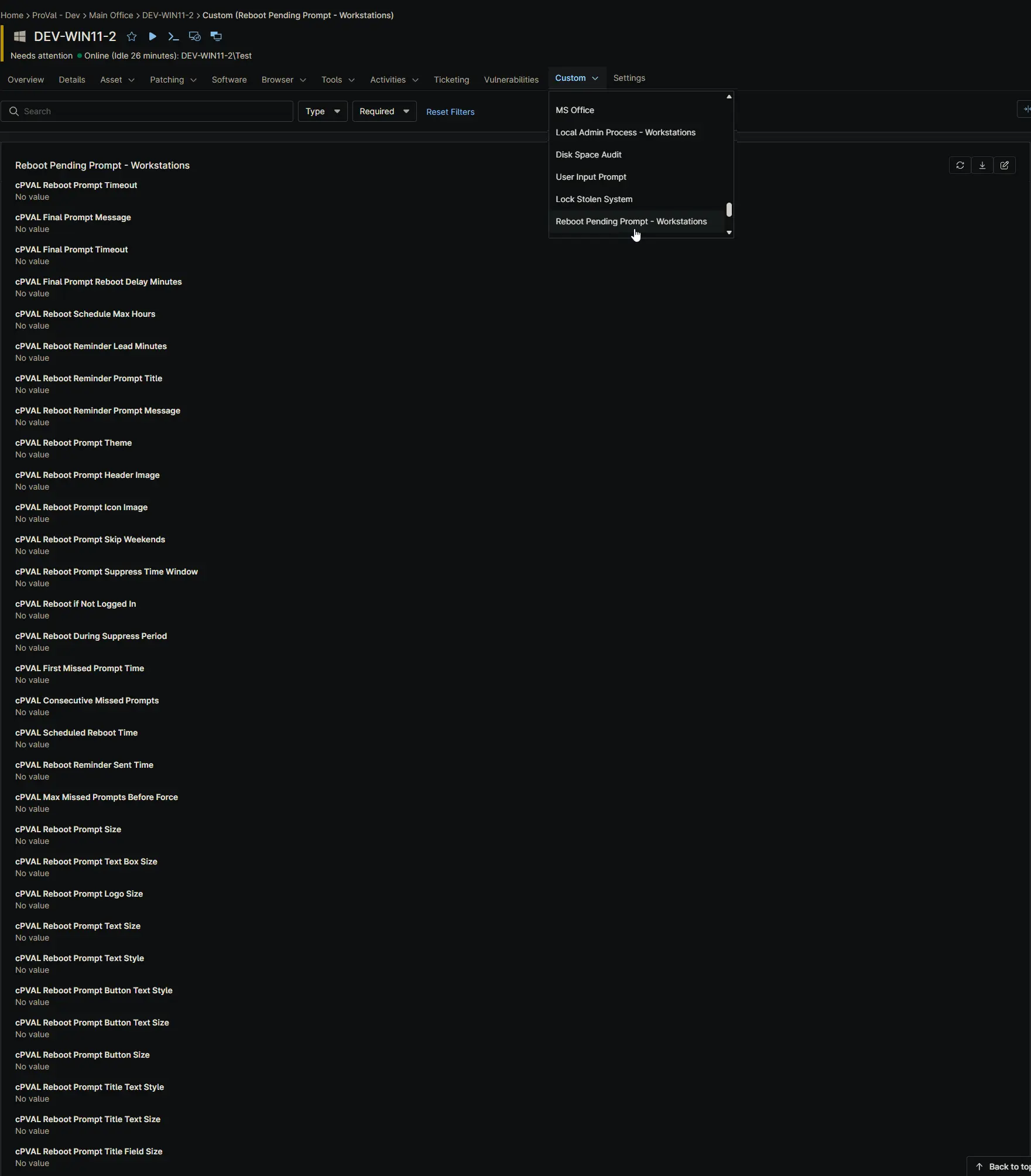Launch the remote desktop connection icon
1031x1176 pixels.
(x=195, y=36)
